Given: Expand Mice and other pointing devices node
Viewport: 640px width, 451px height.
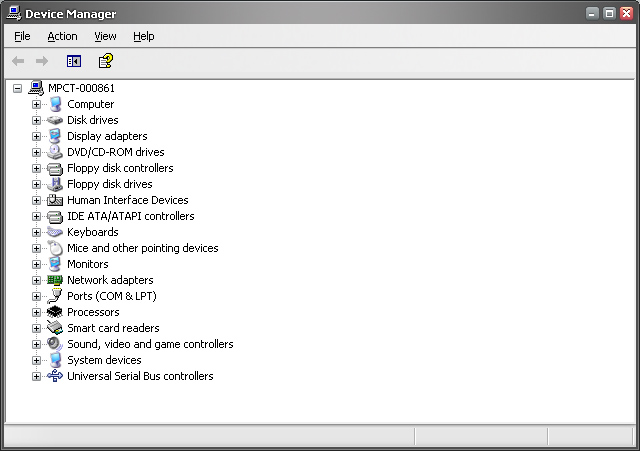Looking at the screenshot, I should (36, 248).
